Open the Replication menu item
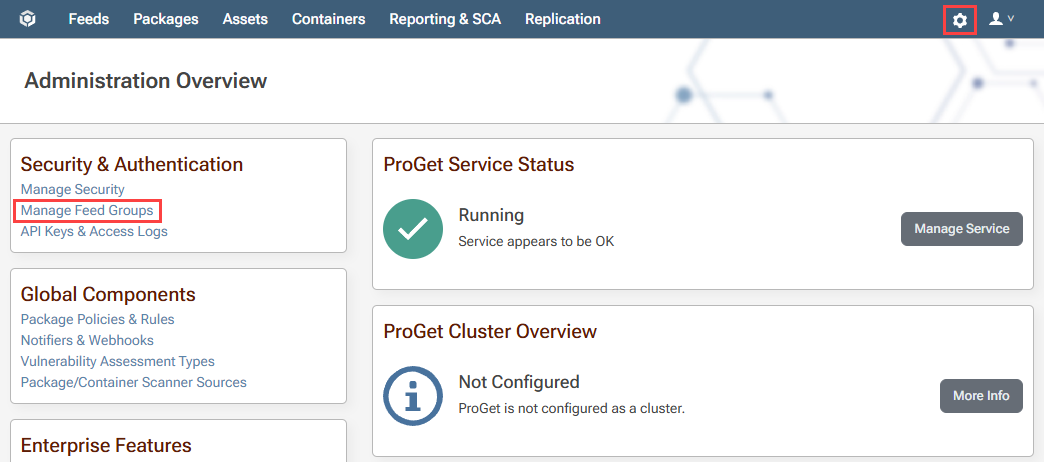Viewport: 1044px width, 462px height. tap(563, 19)
